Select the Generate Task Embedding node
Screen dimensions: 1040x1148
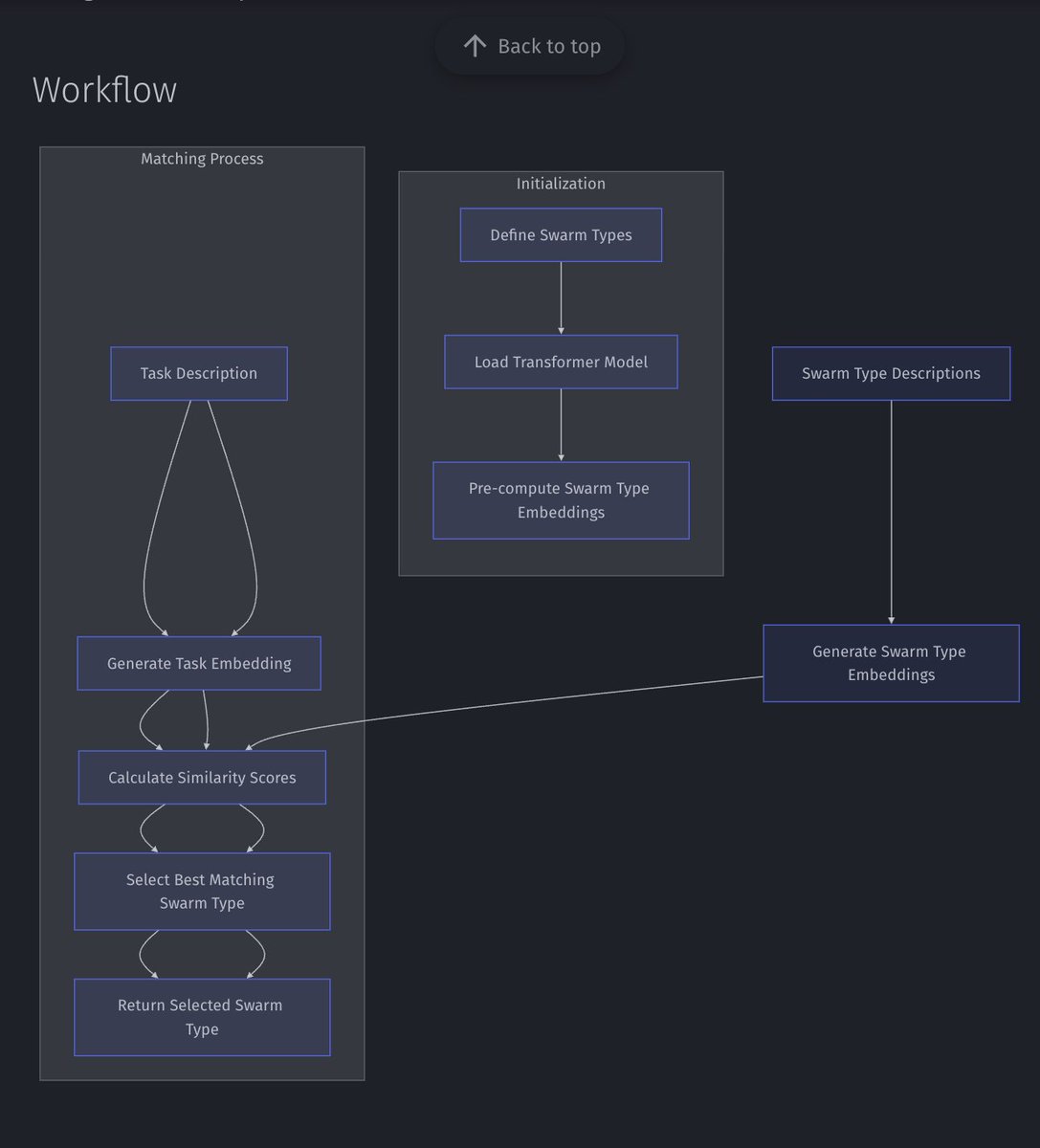coord(199,663)
